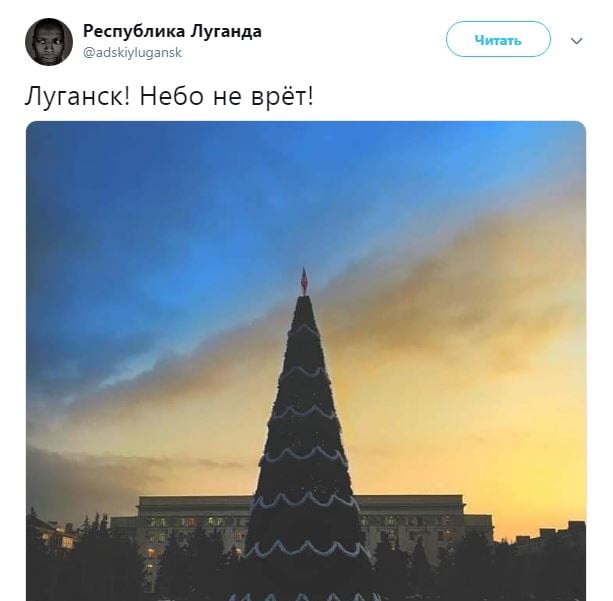The image size is (613, 601).
Task: Click the illuminated house windows at photo's left edge
Action: [x=59, y=538]
